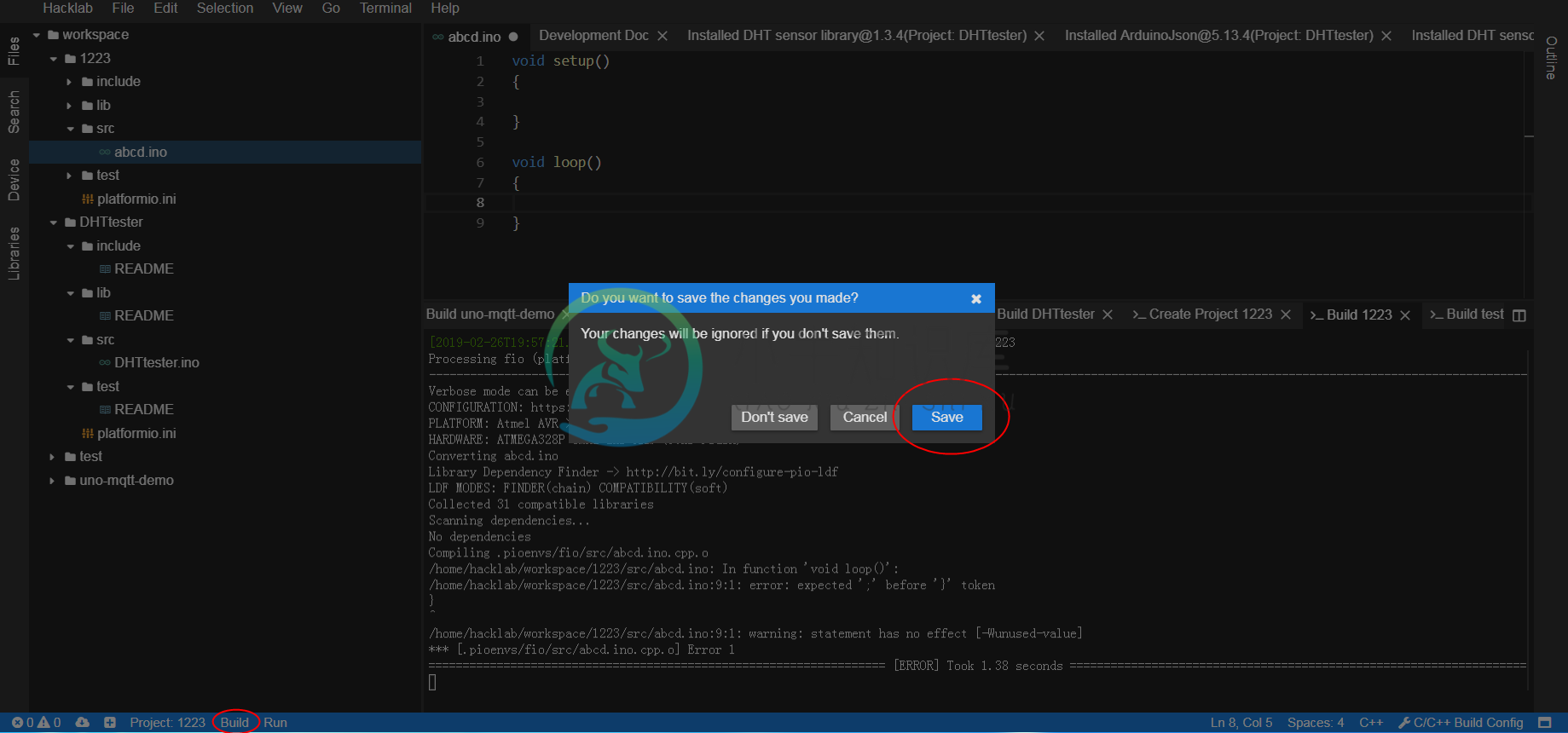This screenshot has height=733, width=1568.
Task: Click the warning triangle icon in status bar
Action: pos(43,723)
